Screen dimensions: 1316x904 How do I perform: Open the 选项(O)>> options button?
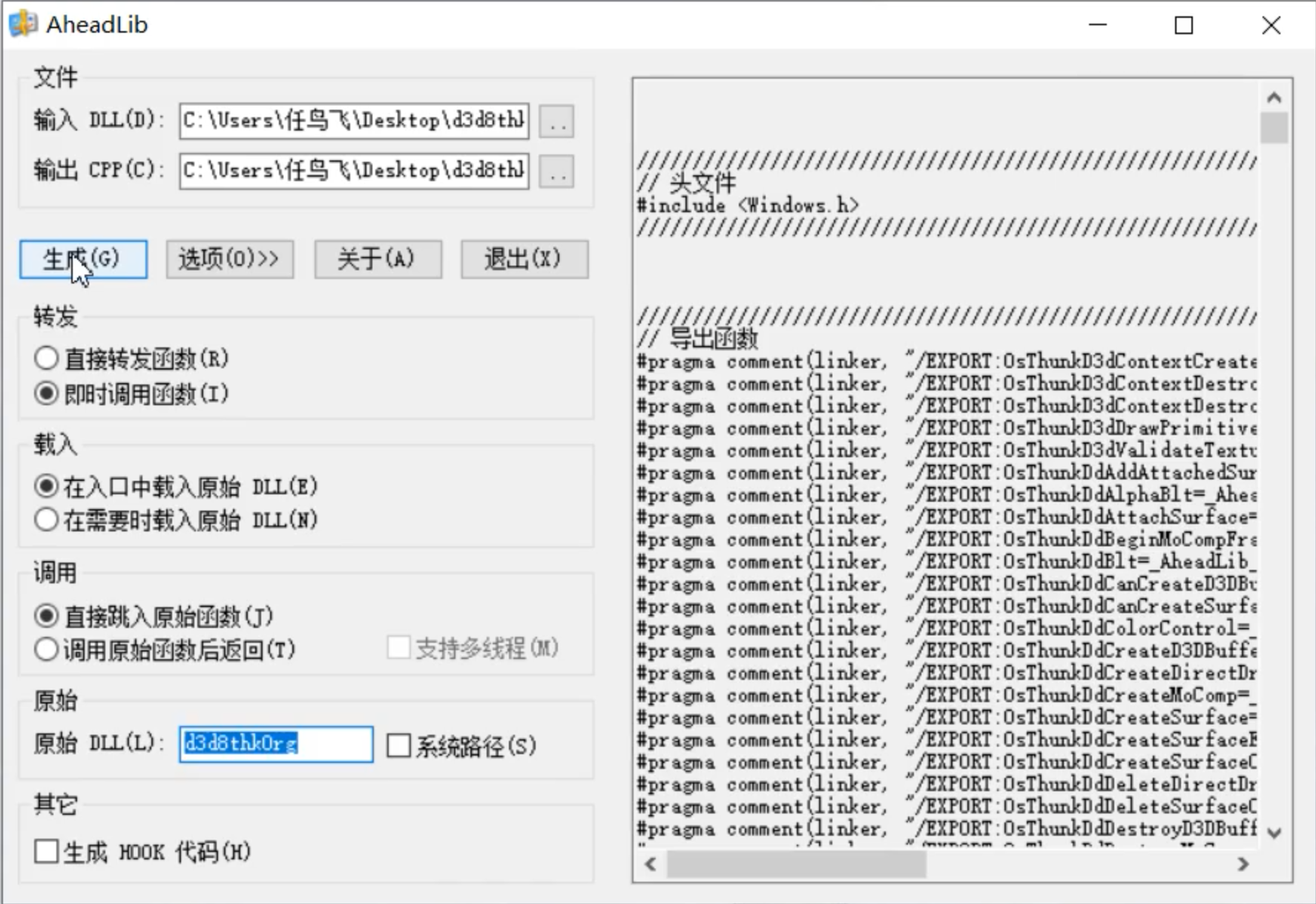[x=230, y=259]
